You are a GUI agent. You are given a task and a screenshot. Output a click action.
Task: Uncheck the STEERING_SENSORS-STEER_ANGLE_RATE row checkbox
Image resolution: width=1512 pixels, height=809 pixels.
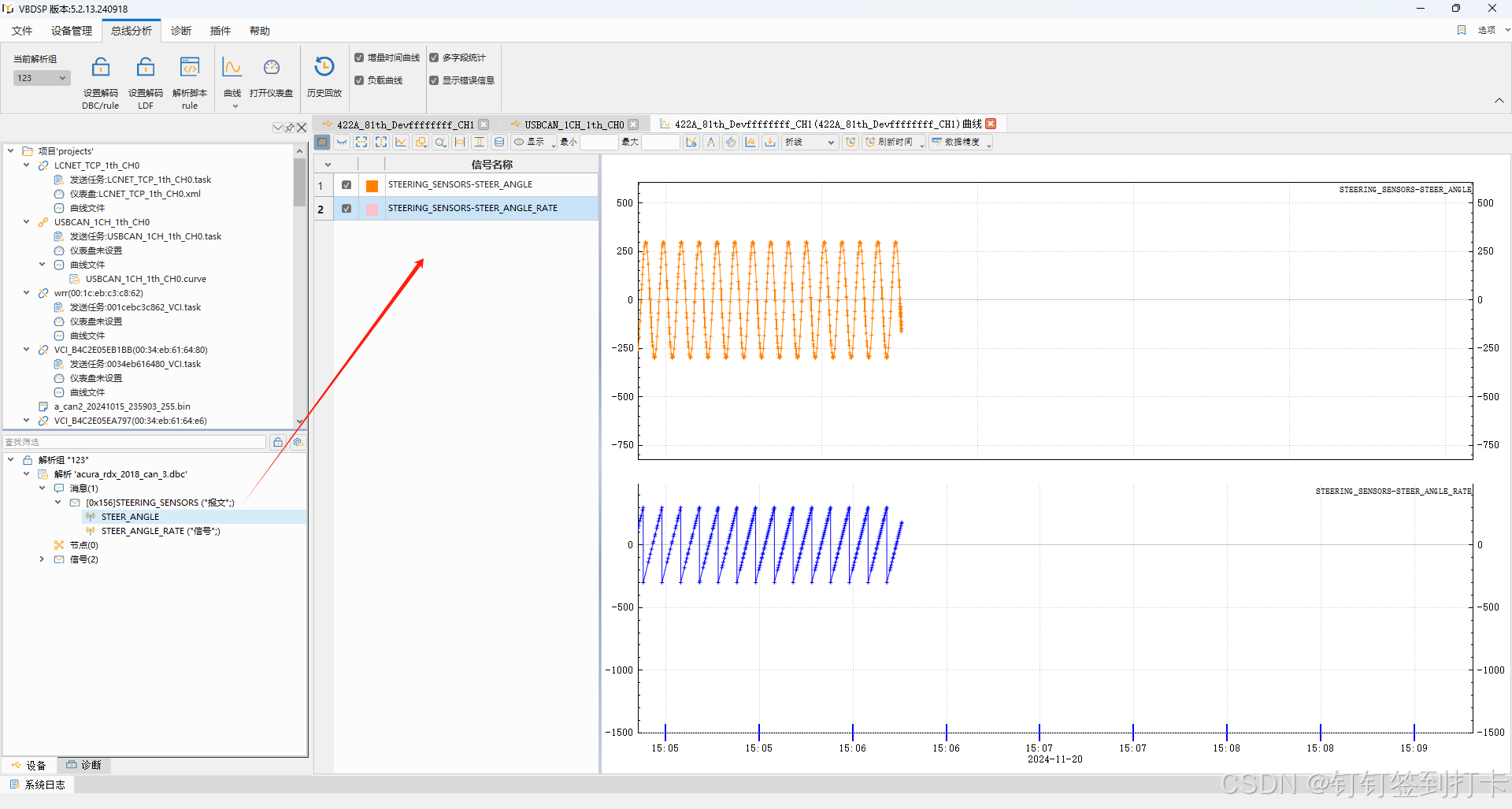[x=346, y=209]
